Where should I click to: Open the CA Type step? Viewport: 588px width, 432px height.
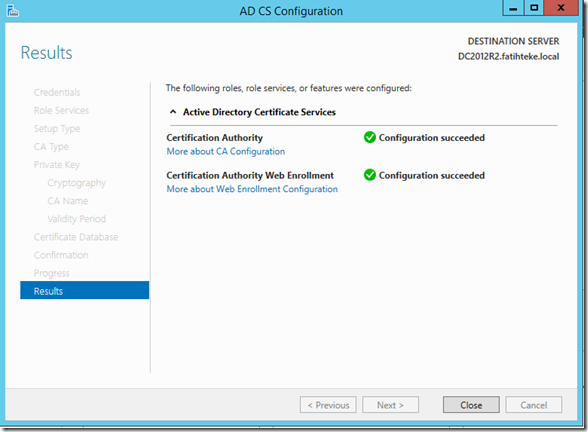pyautogui.click(x=51, y=147)
